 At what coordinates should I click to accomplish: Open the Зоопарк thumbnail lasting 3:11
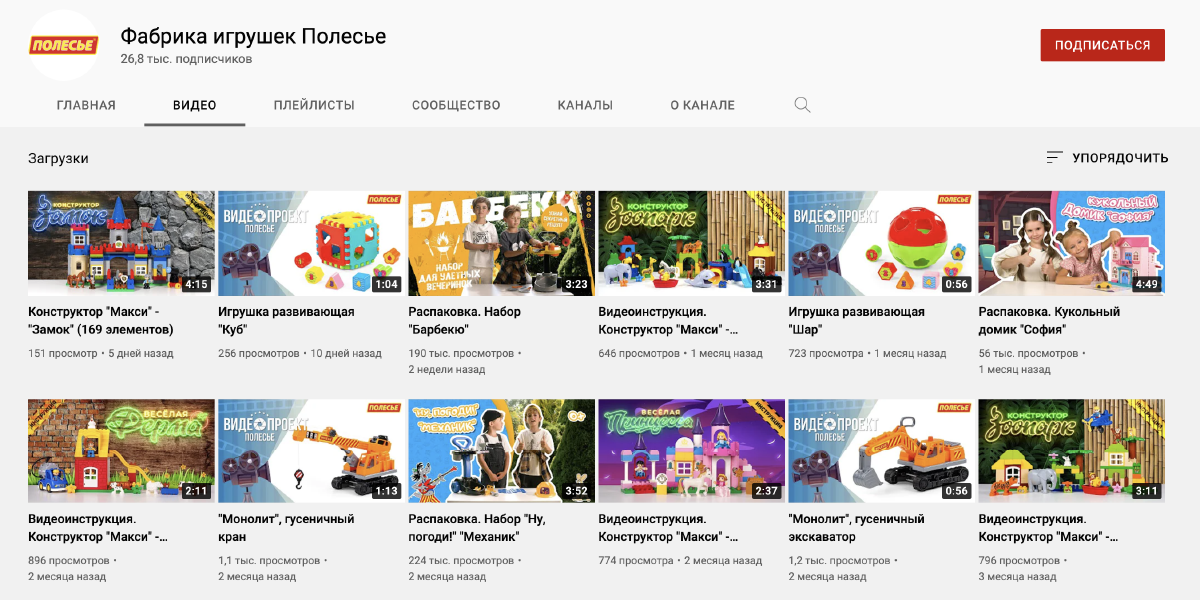1071,451
